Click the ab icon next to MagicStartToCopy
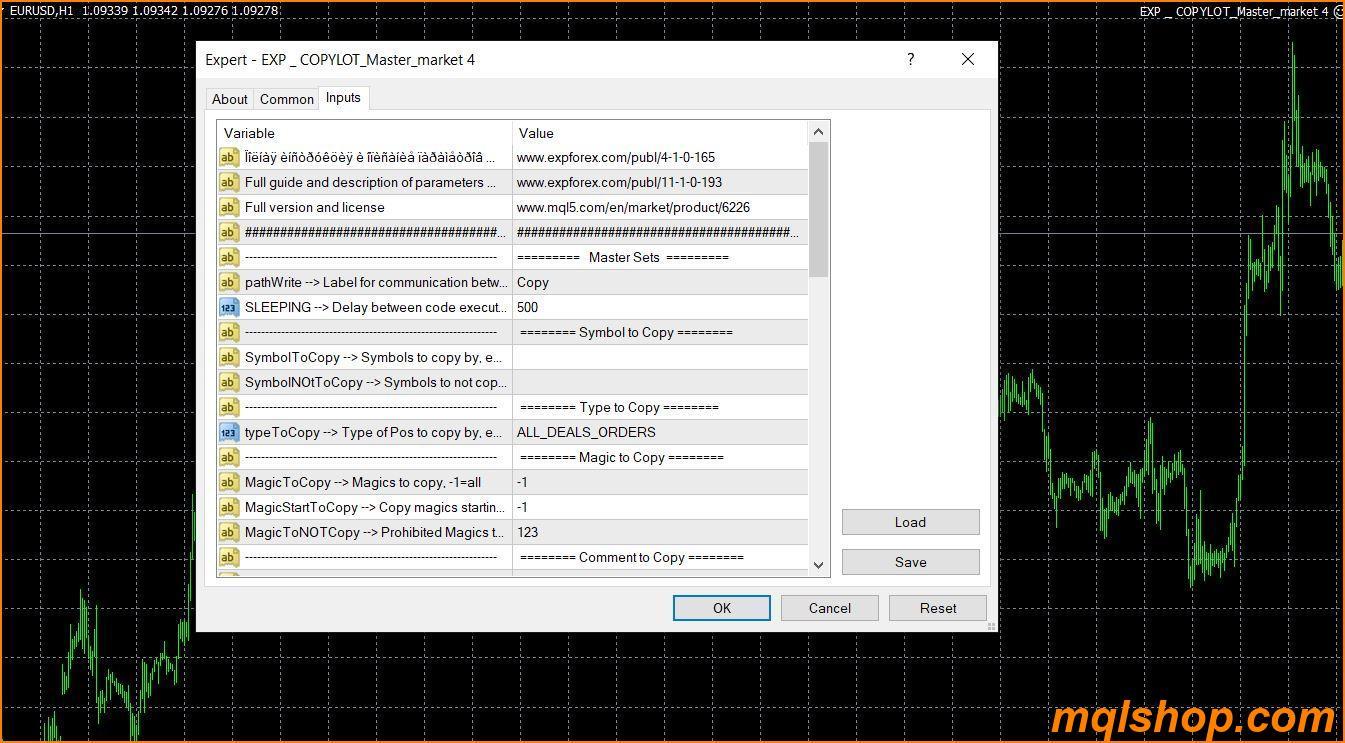 click(x=228, y=507)
